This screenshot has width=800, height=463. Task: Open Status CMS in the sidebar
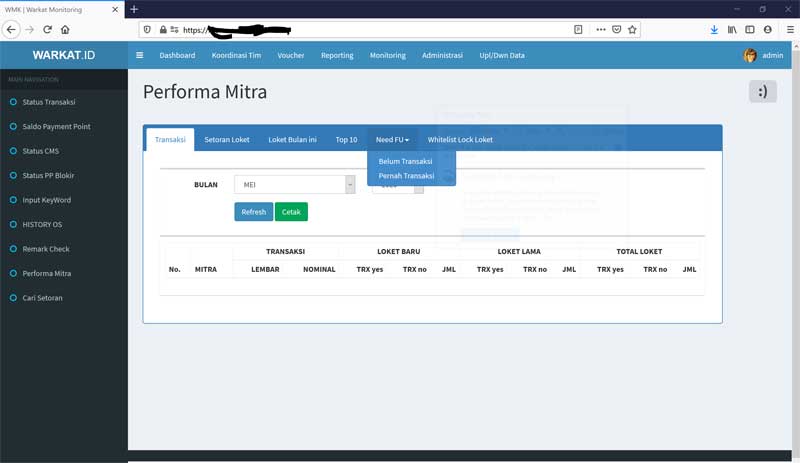pyautogui.click(x=40, y=151)
